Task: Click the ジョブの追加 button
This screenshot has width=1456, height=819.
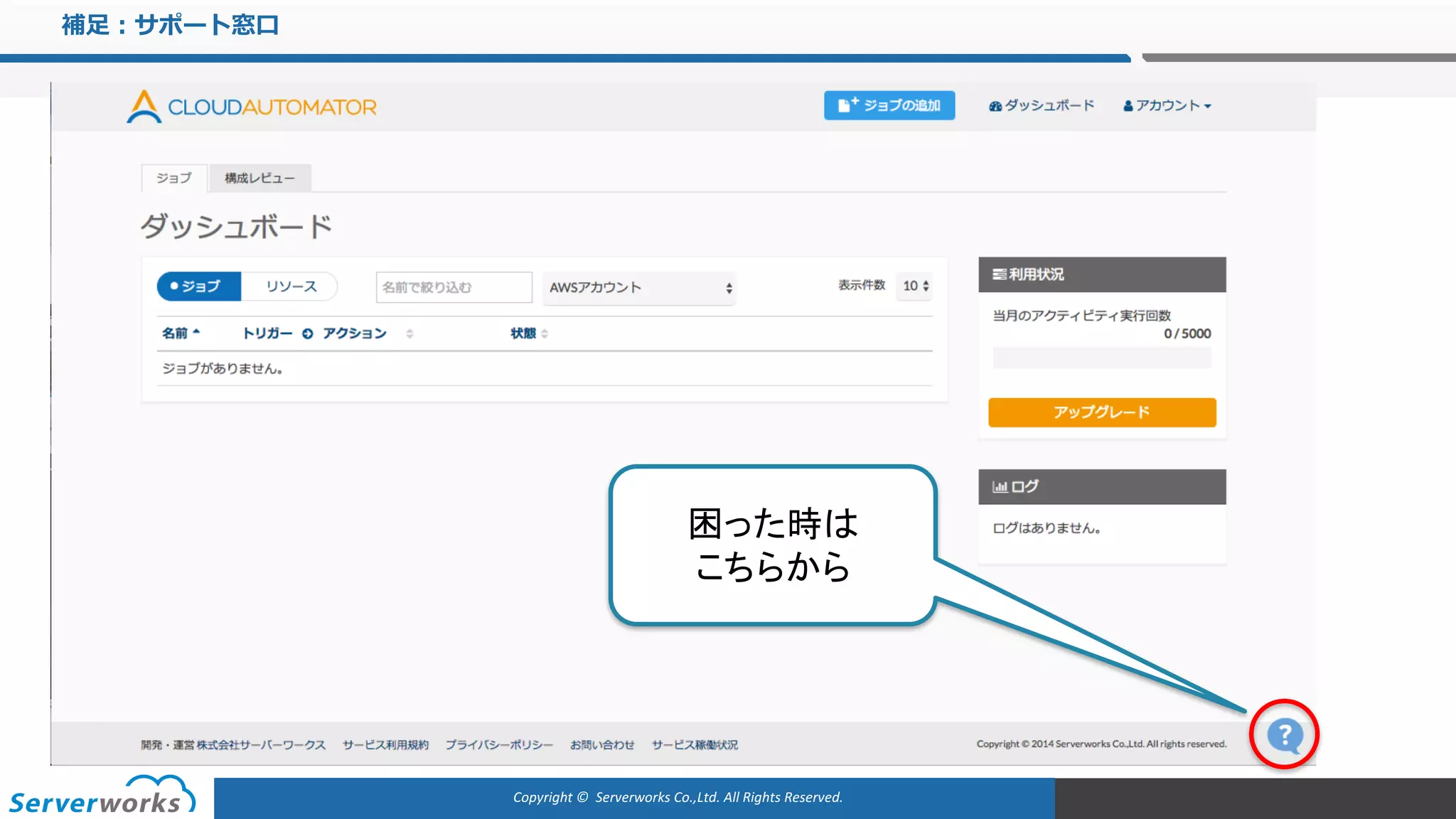Action: (x=889, y=105)
